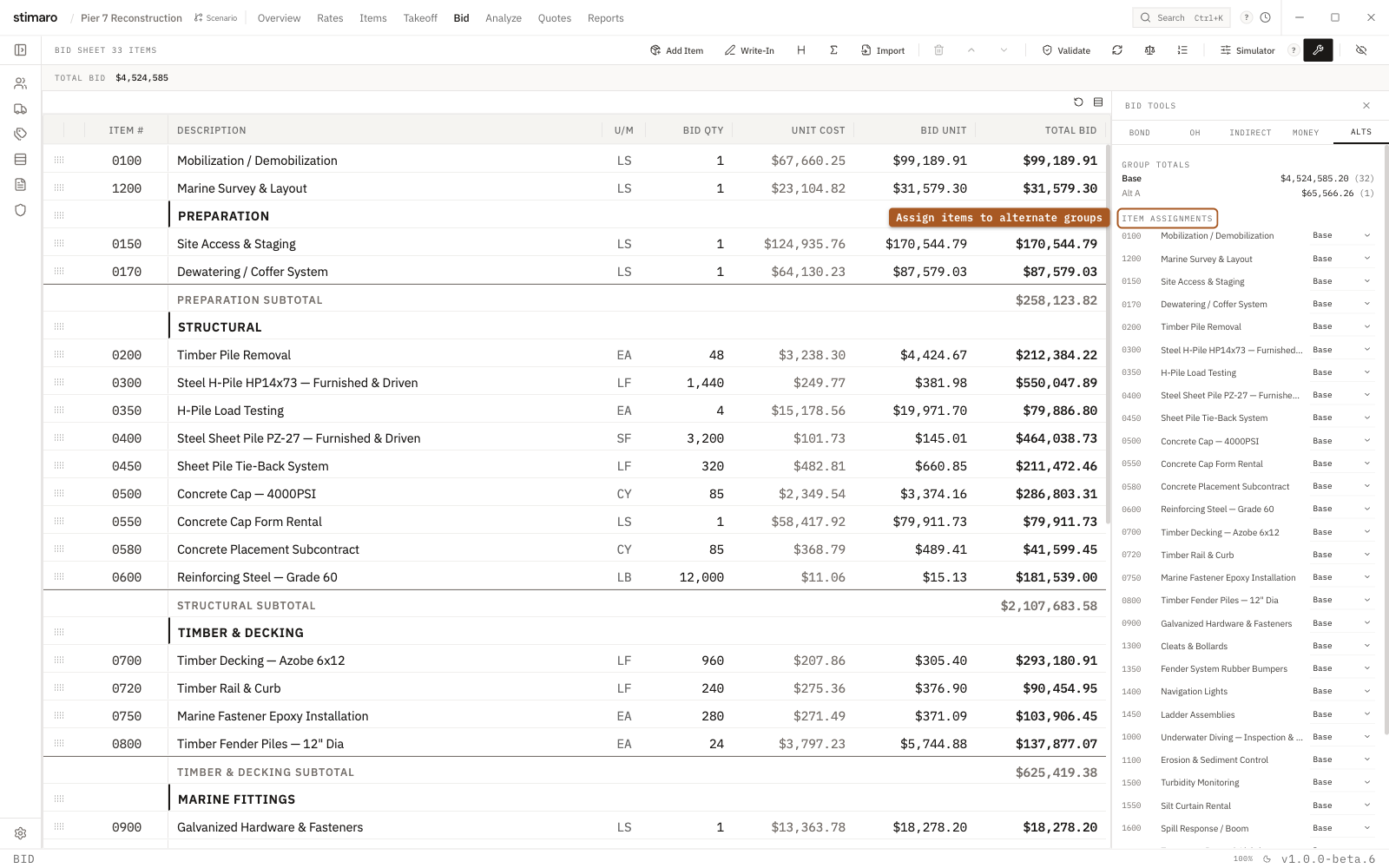
Task: Open group dropdown for Mobilization / Demobilization
Action: pos(1341,235)
